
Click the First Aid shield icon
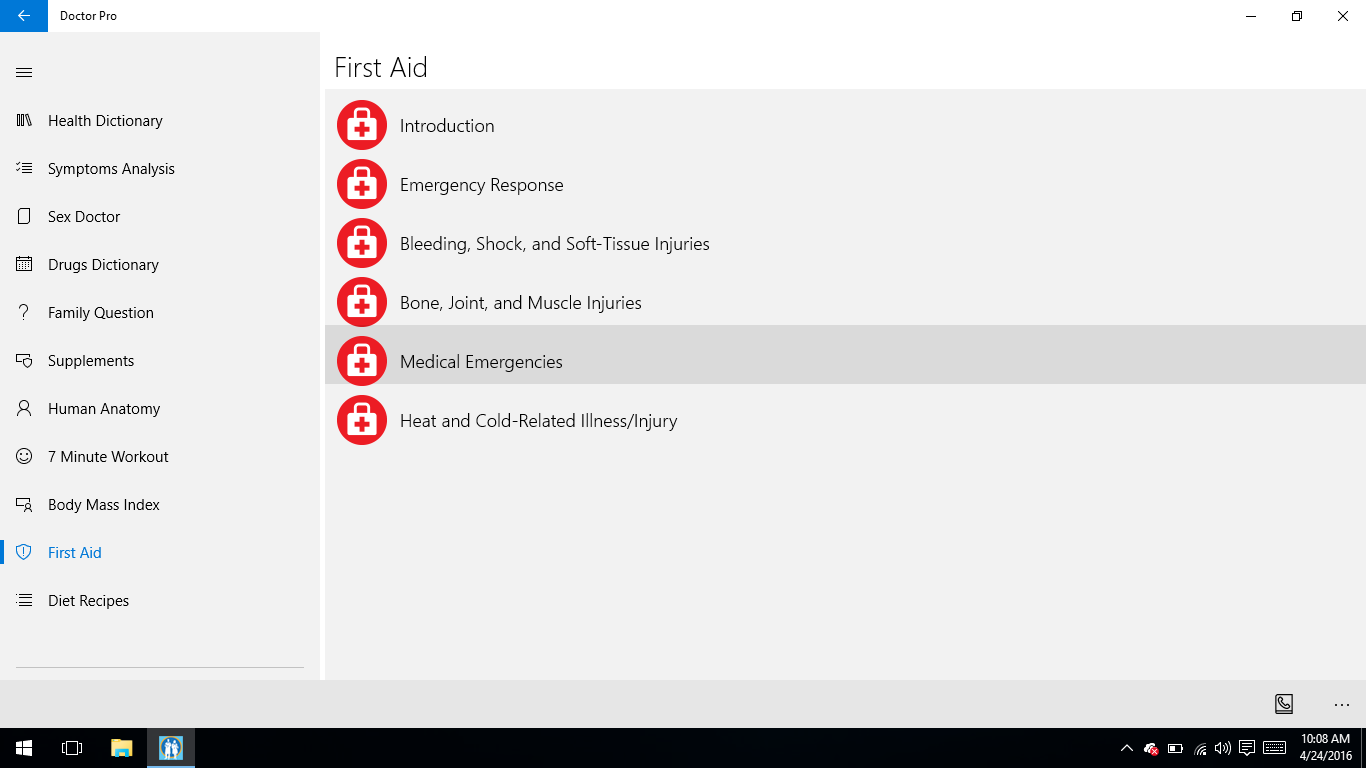24,553
